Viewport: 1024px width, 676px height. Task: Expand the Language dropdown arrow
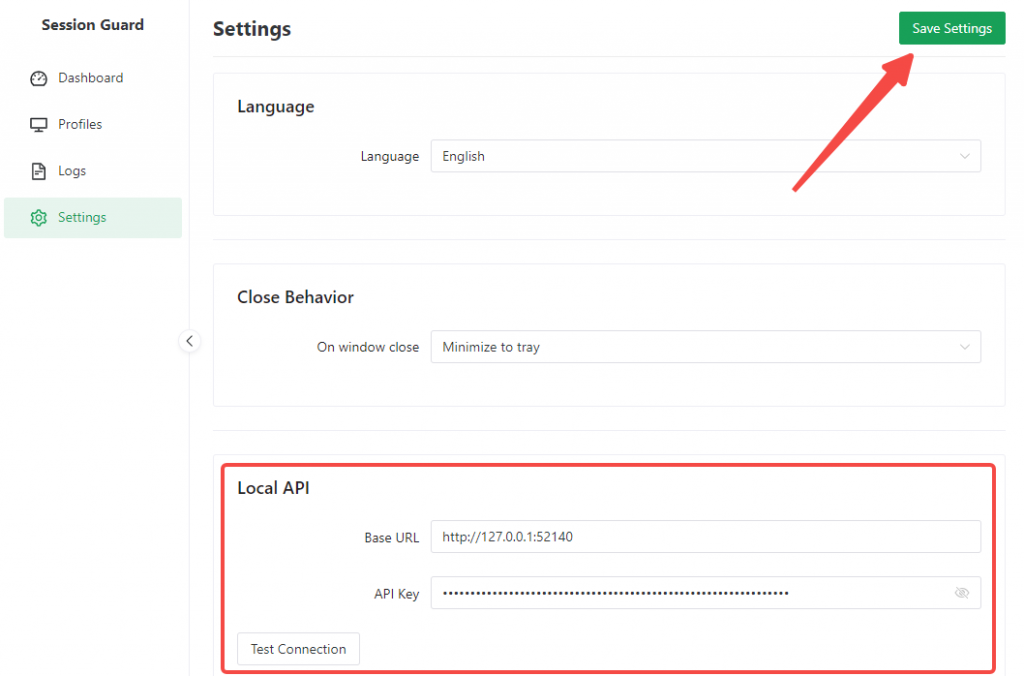pos(964,157)
